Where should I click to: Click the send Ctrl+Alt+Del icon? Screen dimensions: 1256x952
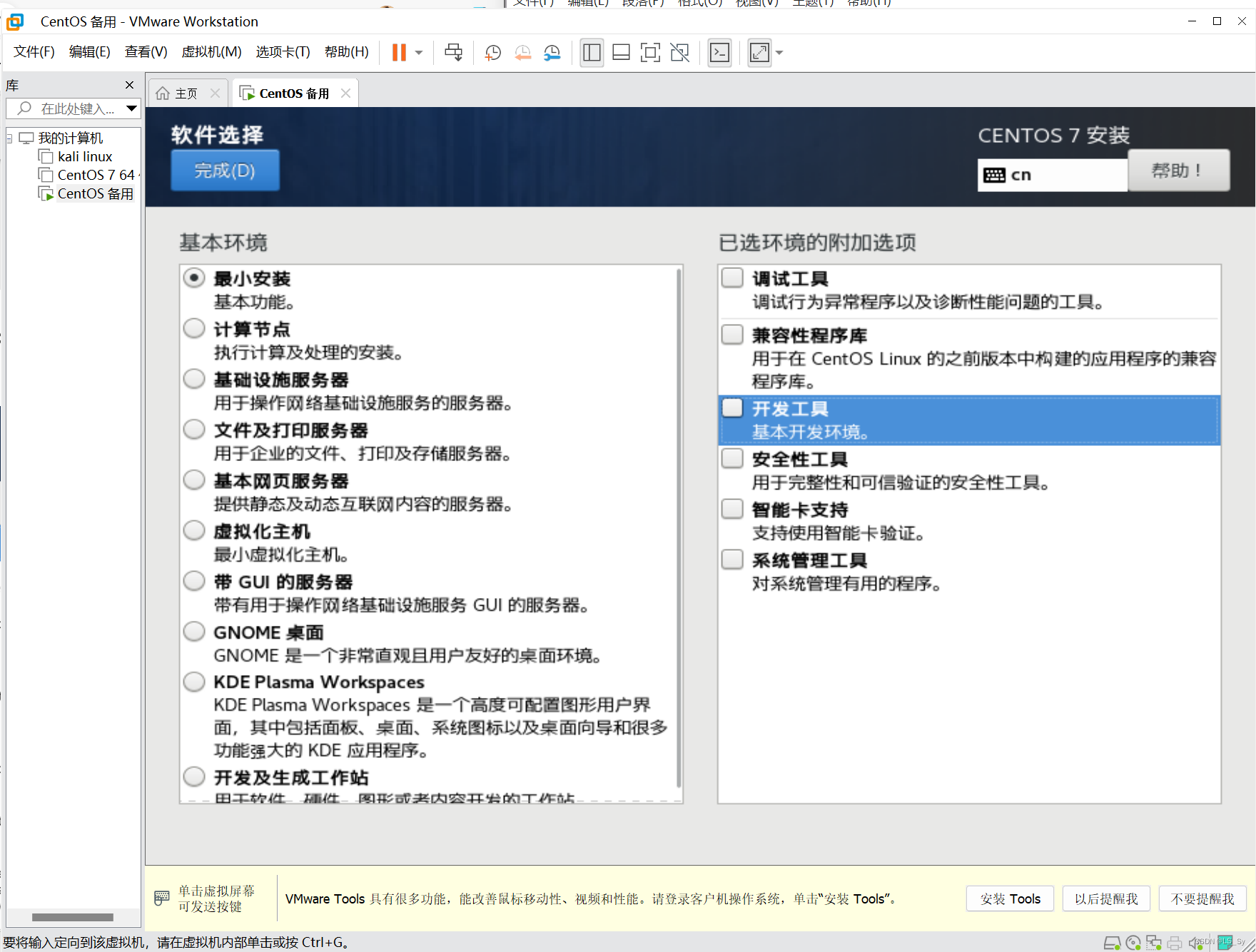tap(453, 52)
